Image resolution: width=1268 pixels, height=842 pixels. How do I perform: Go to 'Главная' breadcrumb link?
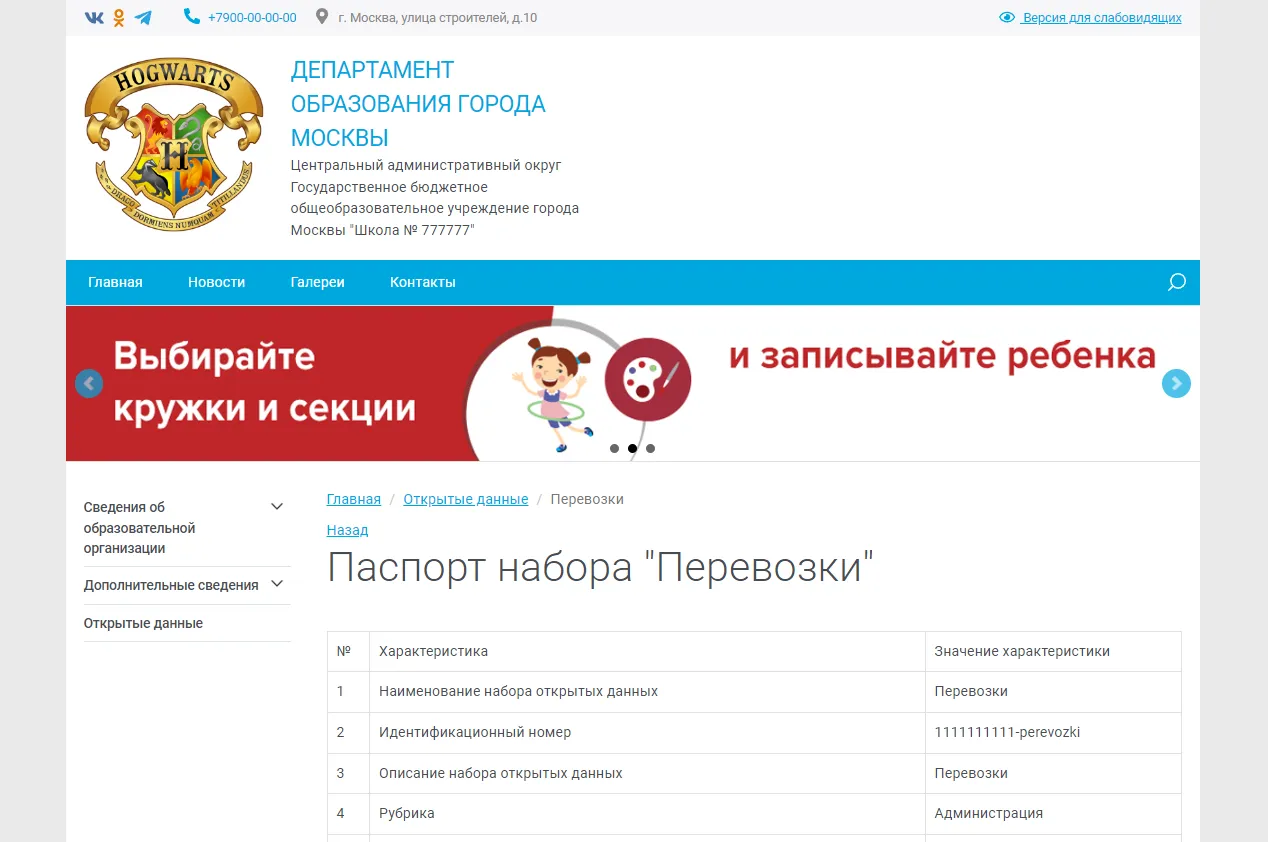coord(354,499)
